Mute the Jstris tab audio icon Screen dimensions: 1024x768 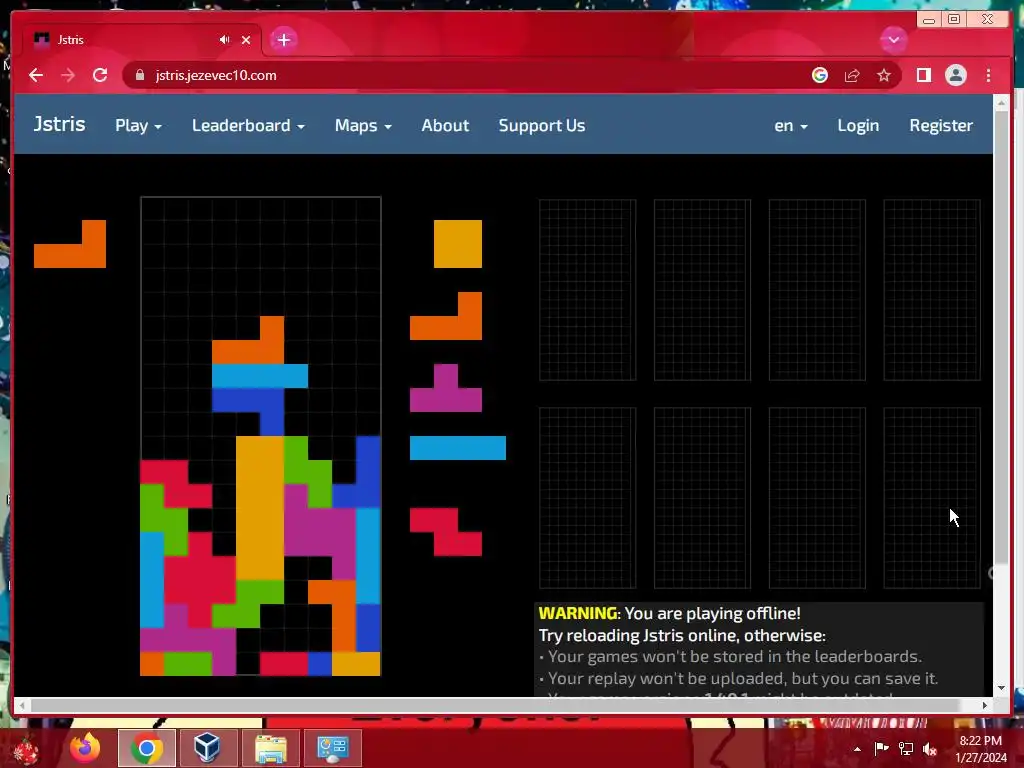(224, 40)
